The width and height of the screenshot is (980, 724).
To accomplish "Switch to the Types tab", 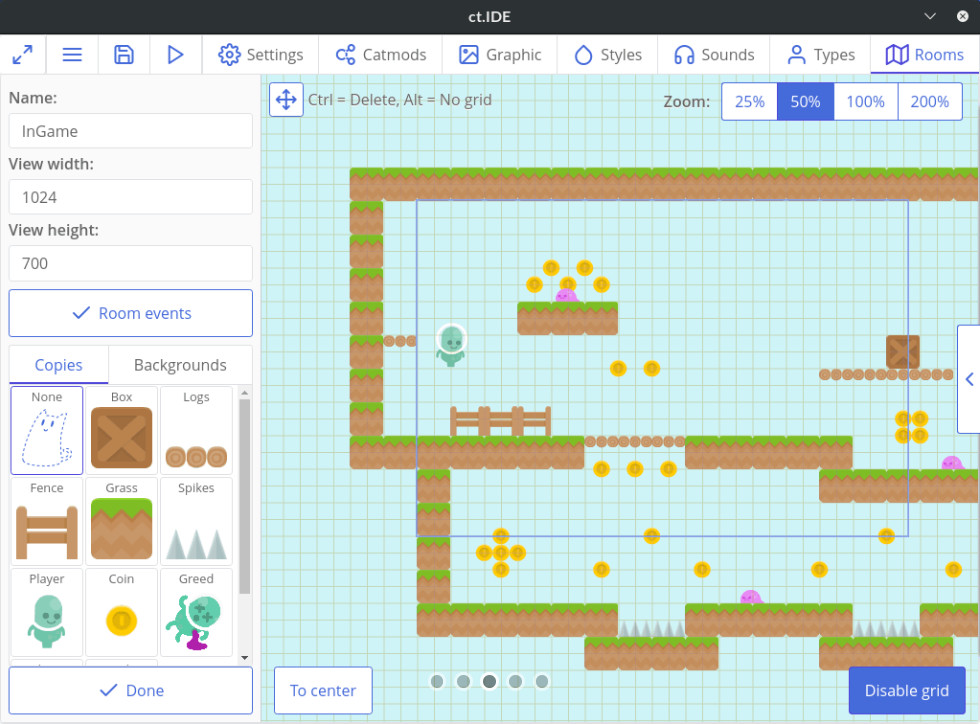I will click(821, 55).
